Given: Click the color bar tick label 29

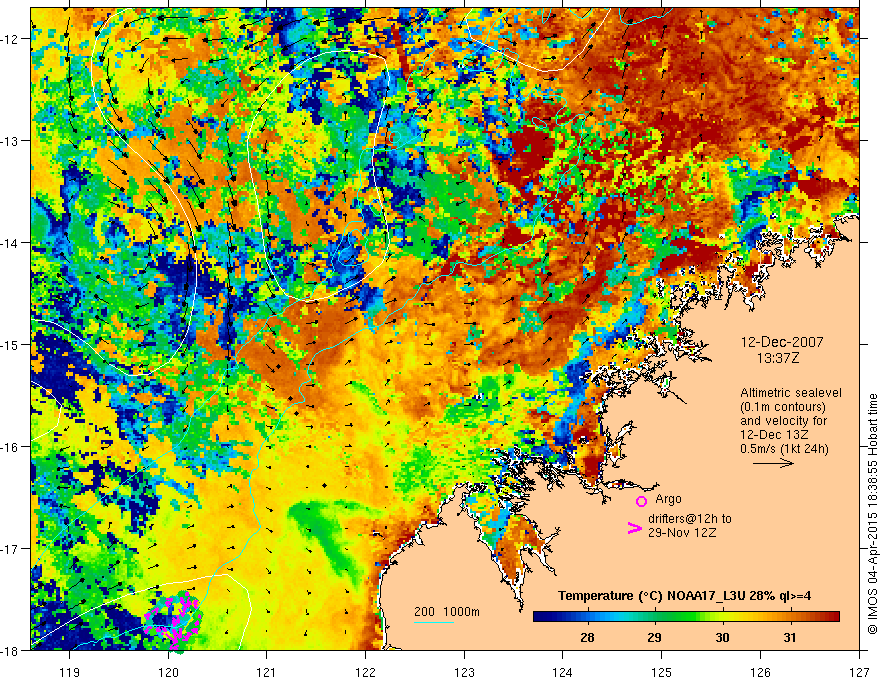Looking at the screenshot, I should point(654,637).
